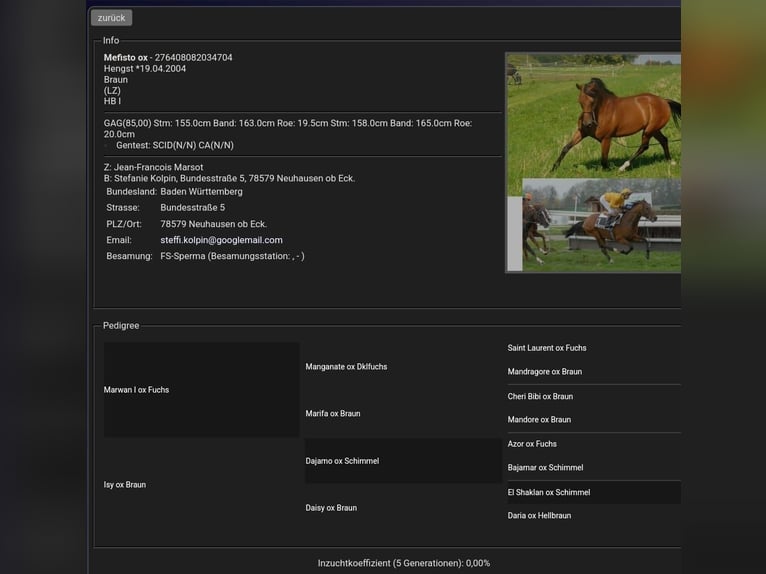The height and width of the screenshot is (574, 766).
Task: Select Azor ox Fuchs ancestor
Action: tap(532, 444)
